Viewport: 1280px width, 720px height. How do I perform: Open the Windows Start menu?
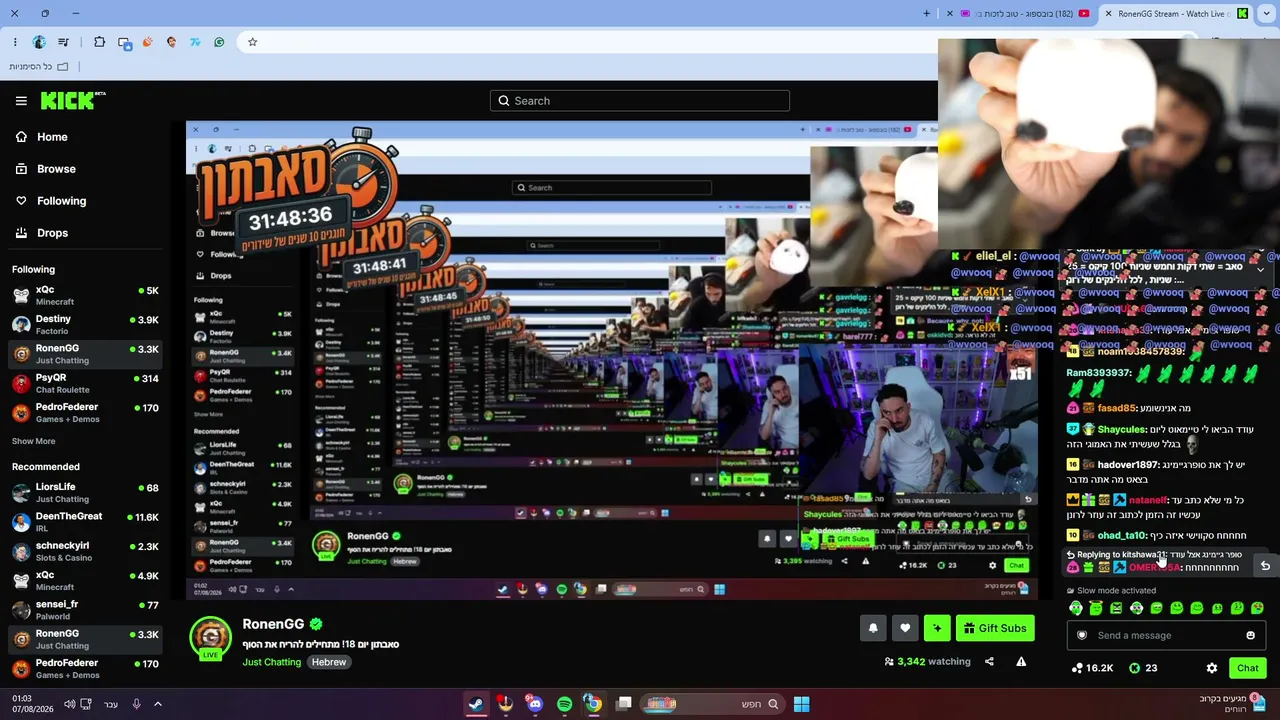click(x=801, y=704)
